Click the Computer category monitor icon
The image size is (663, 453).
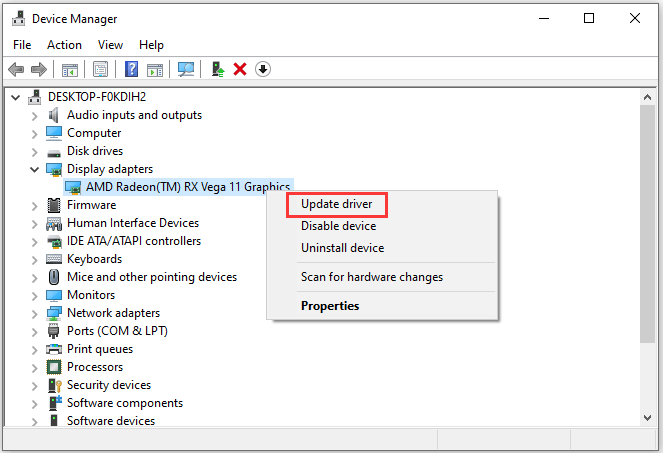pos(54,133)
